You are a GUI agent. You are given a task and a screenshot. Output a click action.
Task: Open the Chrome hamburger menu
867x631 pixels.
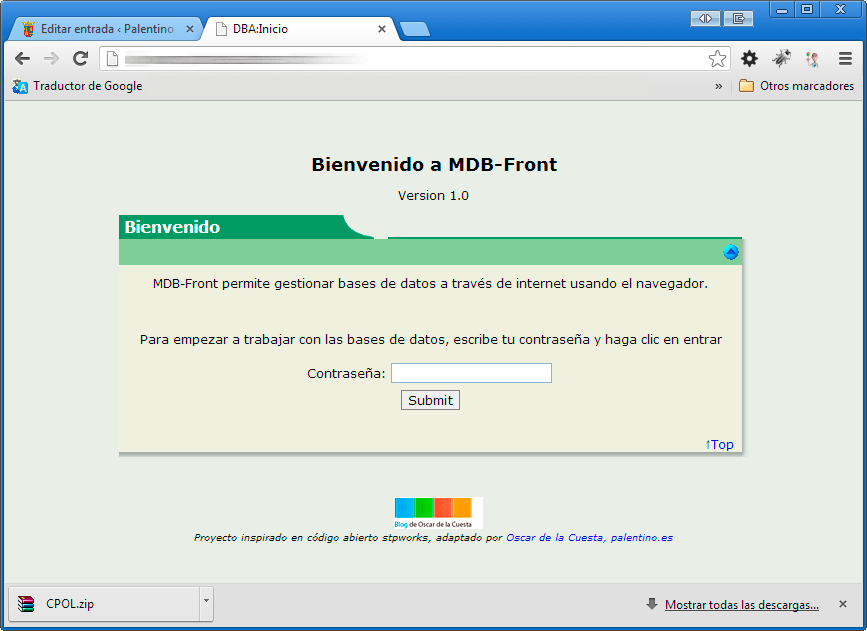(x=844, y=59)
